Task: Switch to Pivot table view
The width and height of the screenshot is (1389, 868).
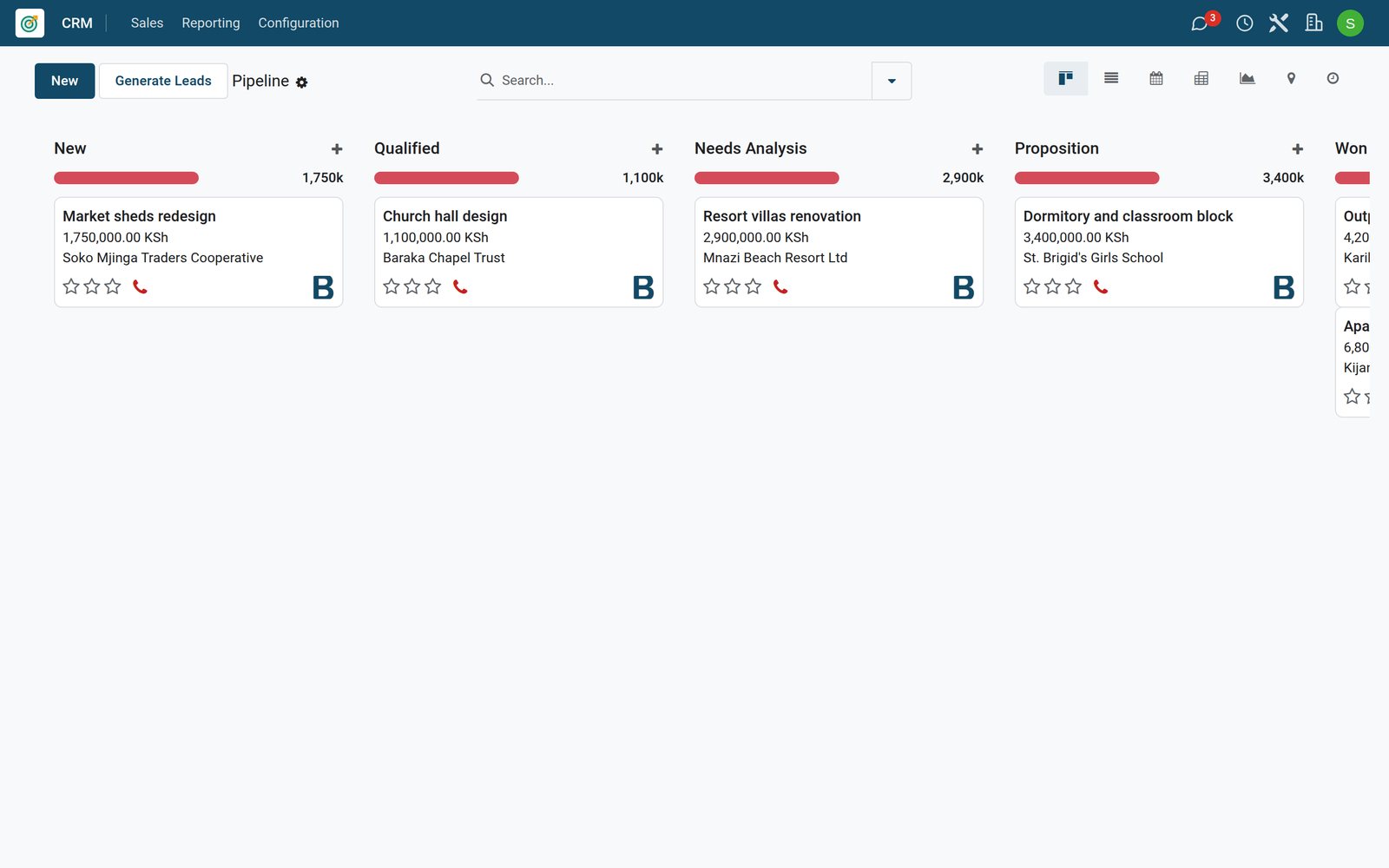Action: 1201,79
